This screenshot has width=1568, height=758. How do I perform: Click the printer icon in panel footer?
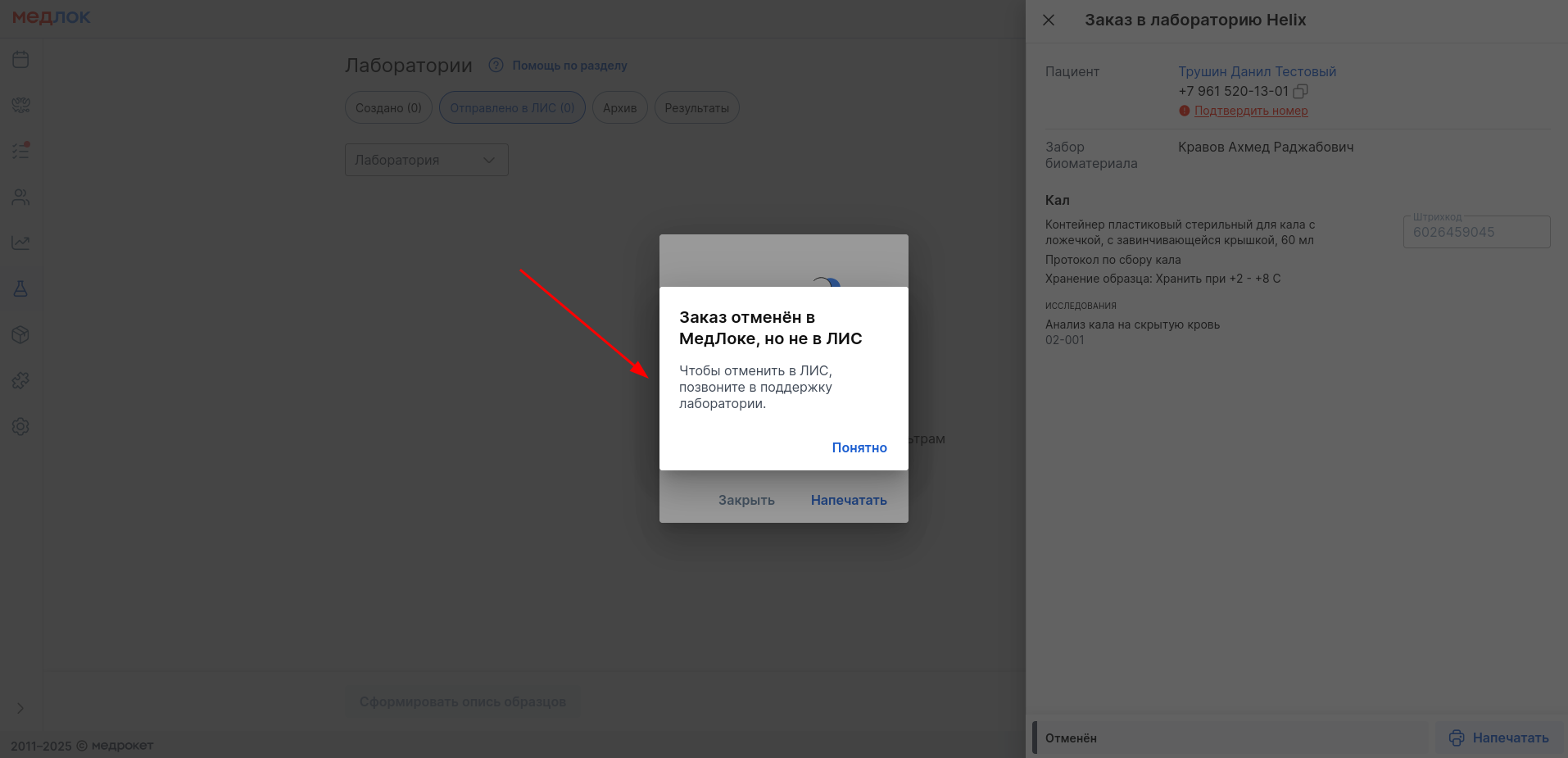1457,738
